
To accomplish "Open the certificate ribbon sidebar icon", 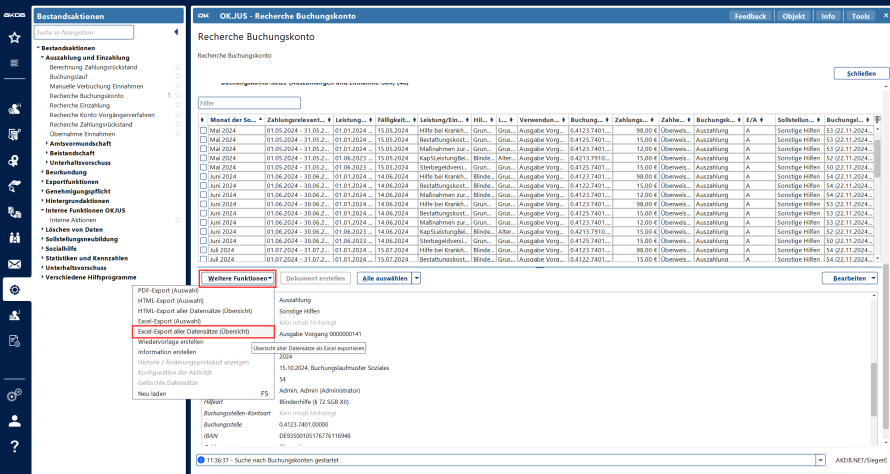I will click(15, 161).
